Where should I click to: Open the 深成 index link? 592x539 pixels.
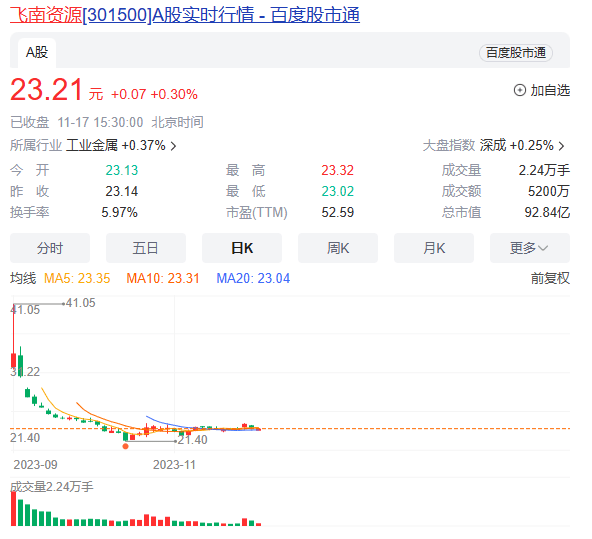(x=493, y=145)
